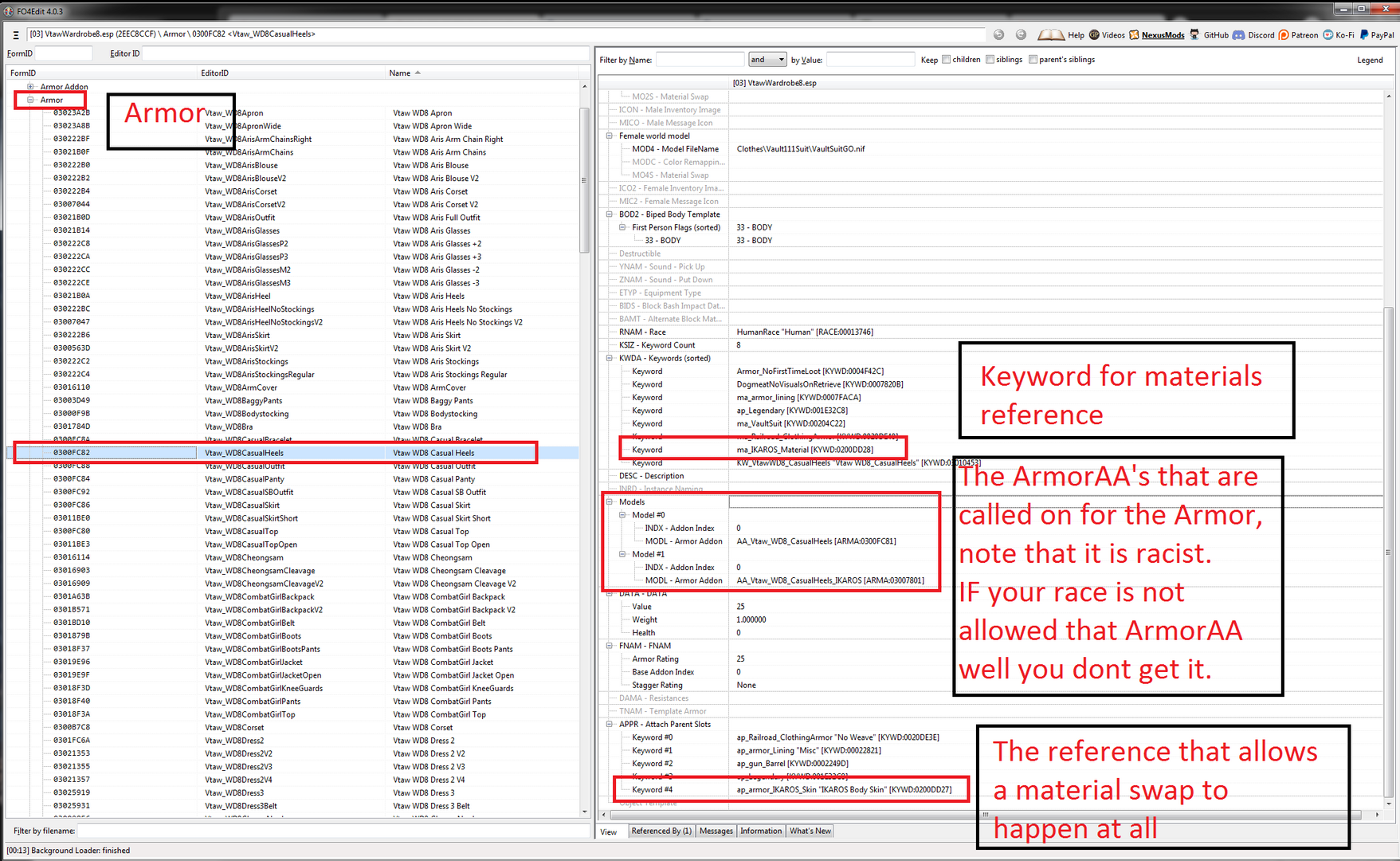
Task: Visit the NexusMods page
Action: (x=1156, y=35)
